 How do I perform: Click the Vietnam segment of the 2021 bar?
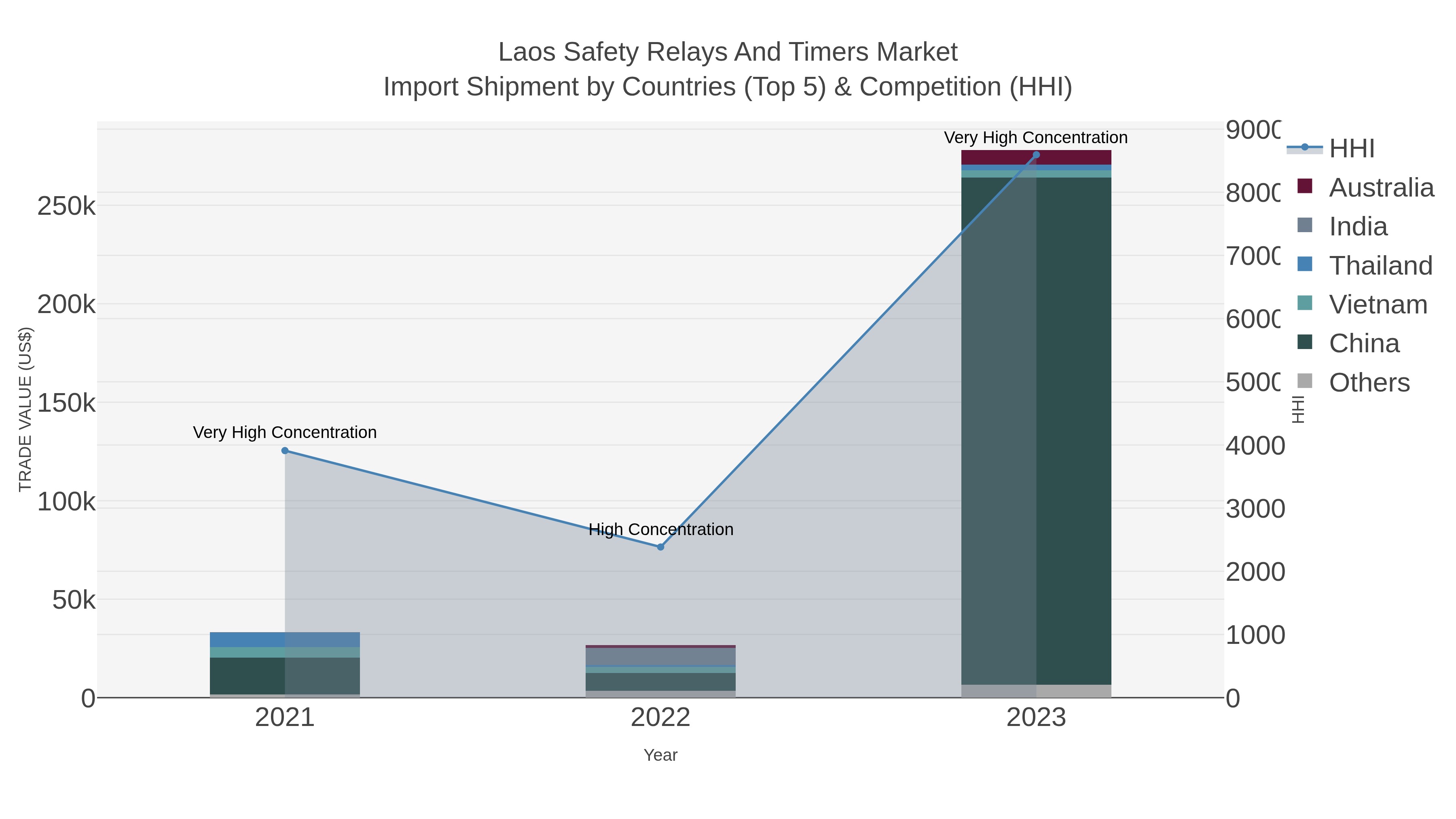[285, 653]
